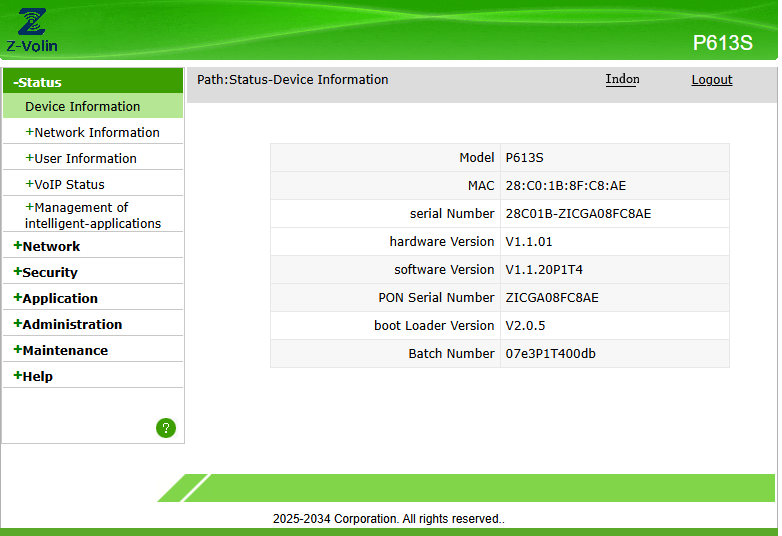Select batch number 07e3P1T400db

(551, 354)
